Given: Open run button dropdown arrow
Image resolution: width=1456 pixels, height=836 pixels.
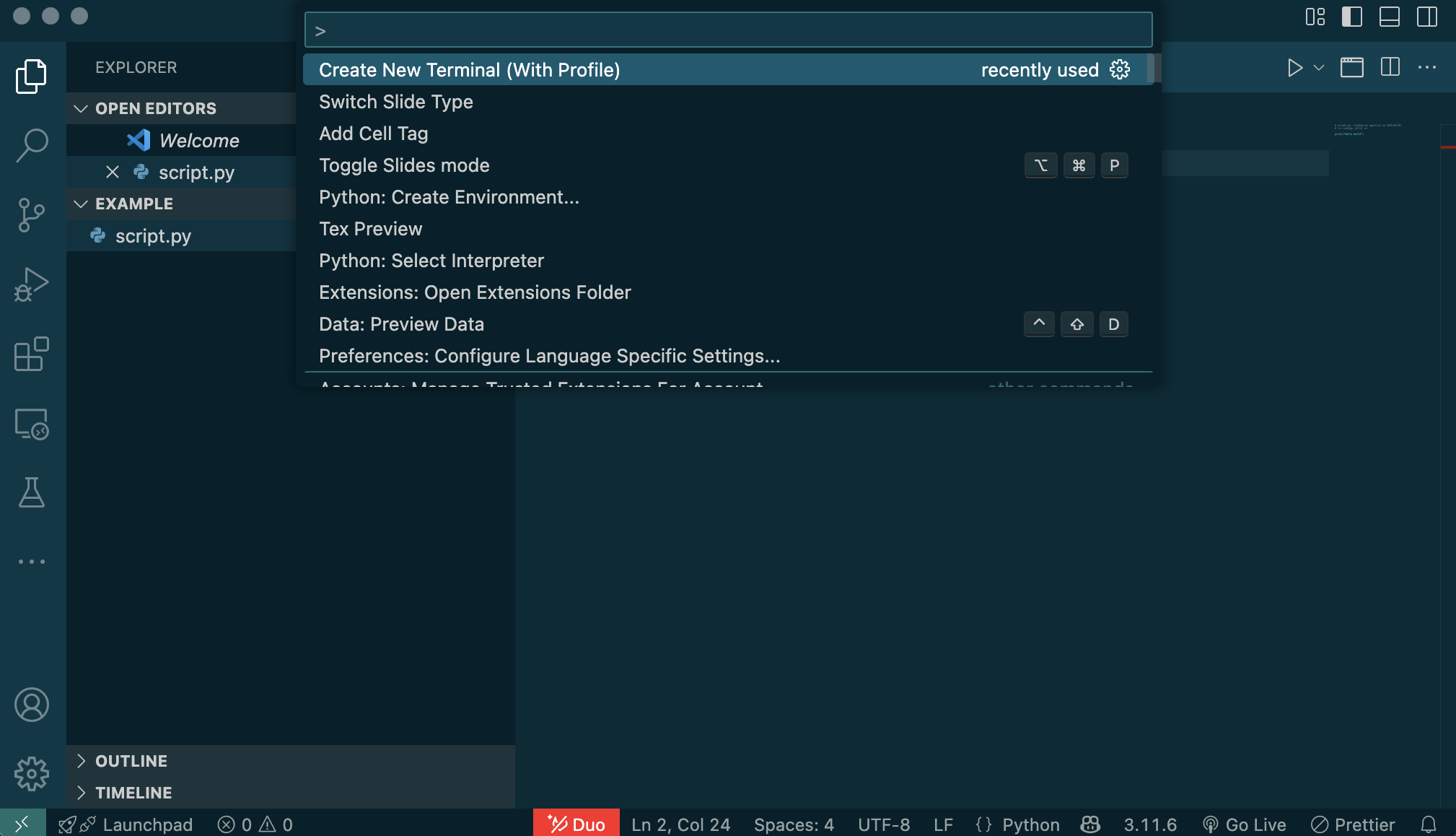Looking at the screenshot, I should [1319, 68].
